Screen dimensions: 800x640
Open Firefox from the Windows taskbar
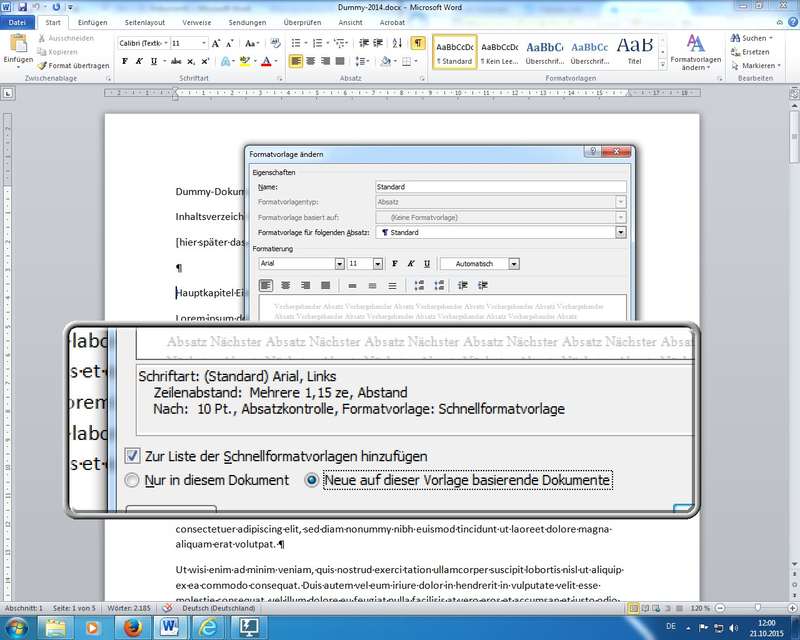132,627
